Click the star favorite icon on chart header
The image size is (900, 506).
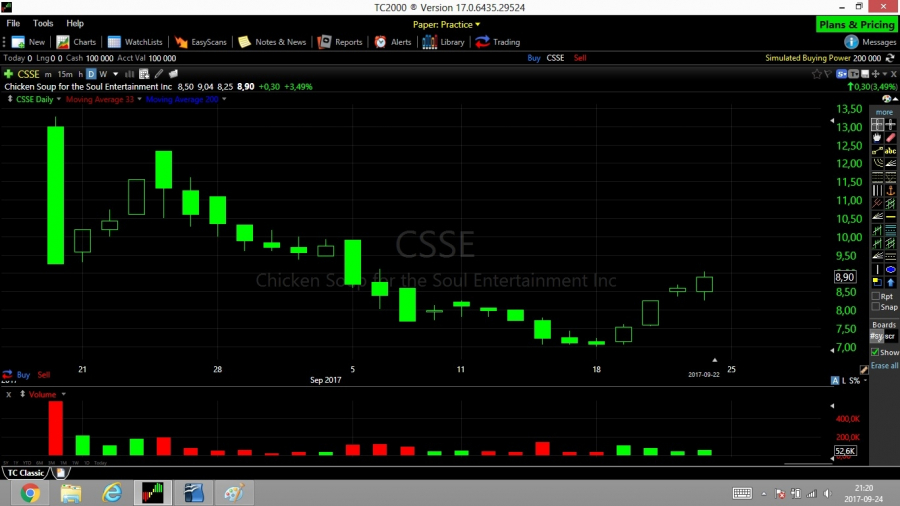click(818, 74)
